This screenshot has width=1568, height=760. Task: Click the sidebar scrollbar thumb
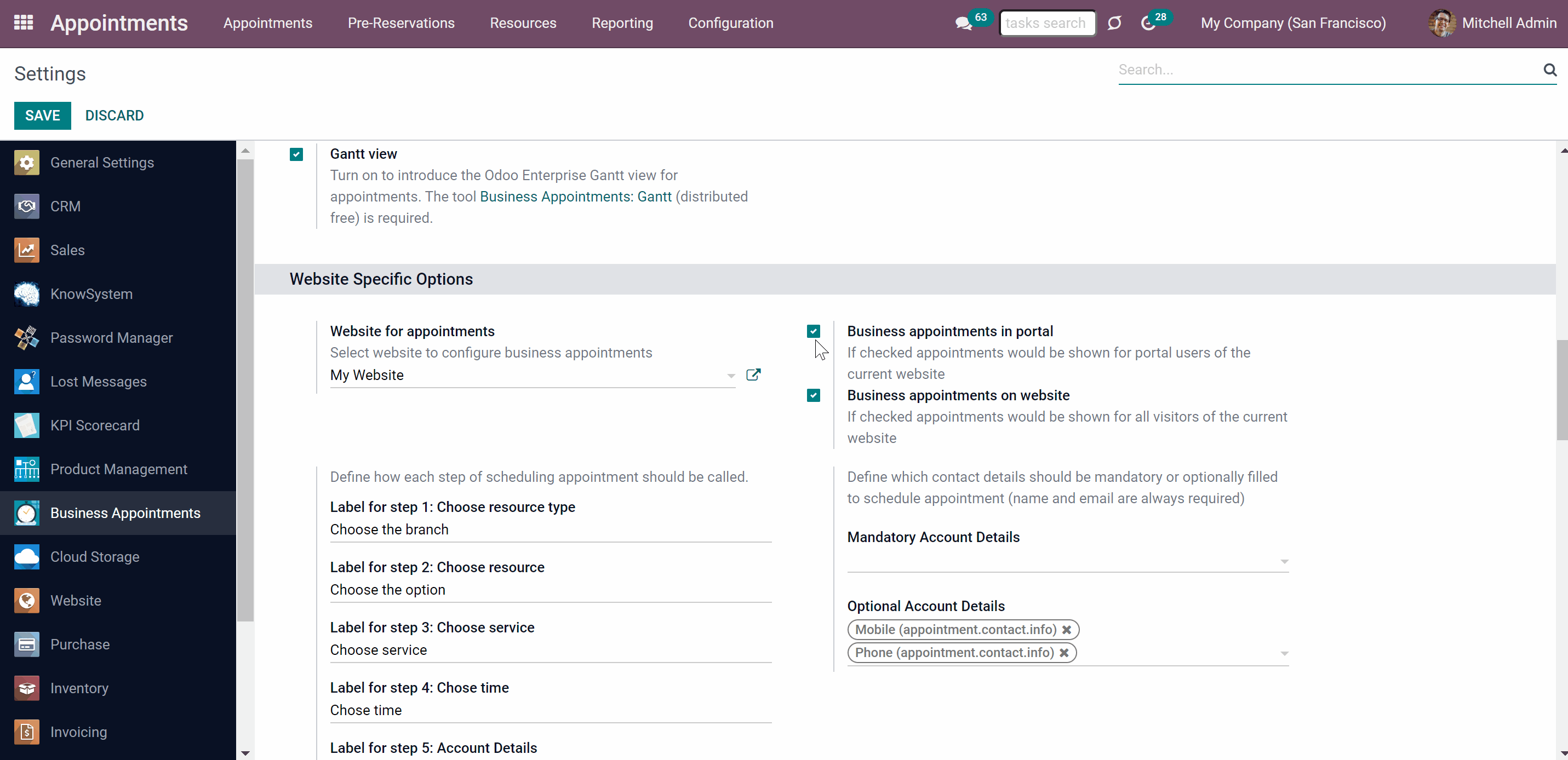[x=245, y=389]
